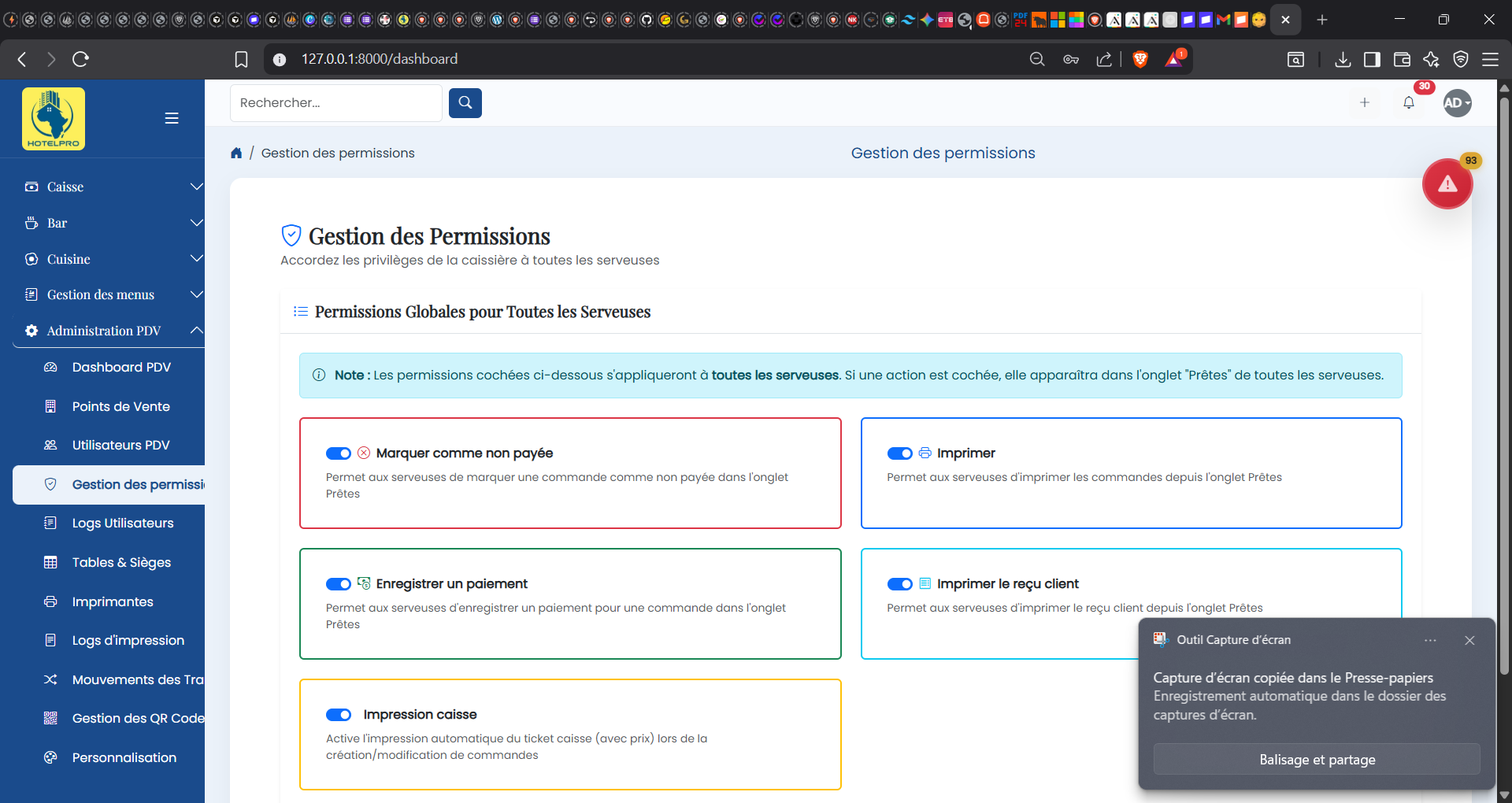The image size is (1512, 803).
Task: Open the notifications bell
Action: (1409, 102)
